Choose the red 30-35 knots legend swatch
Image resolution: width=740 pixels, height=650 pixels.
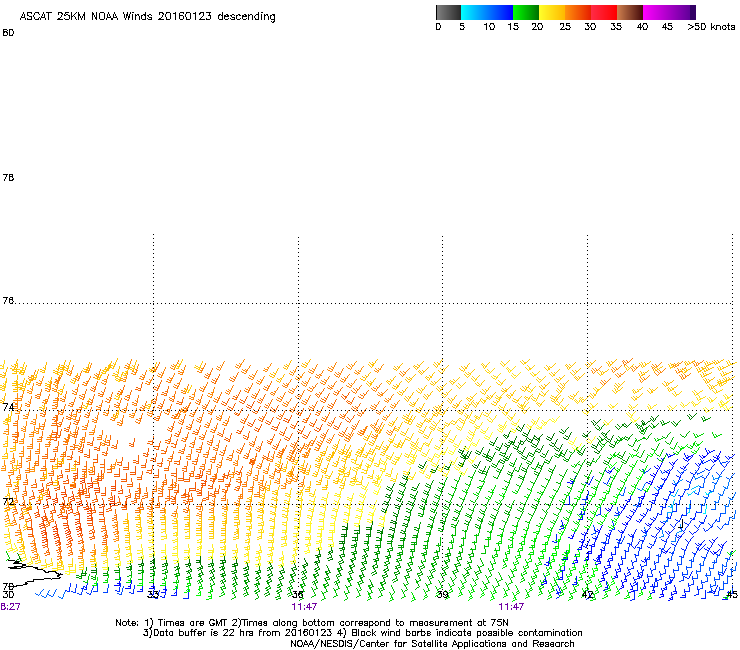(604, 12)
